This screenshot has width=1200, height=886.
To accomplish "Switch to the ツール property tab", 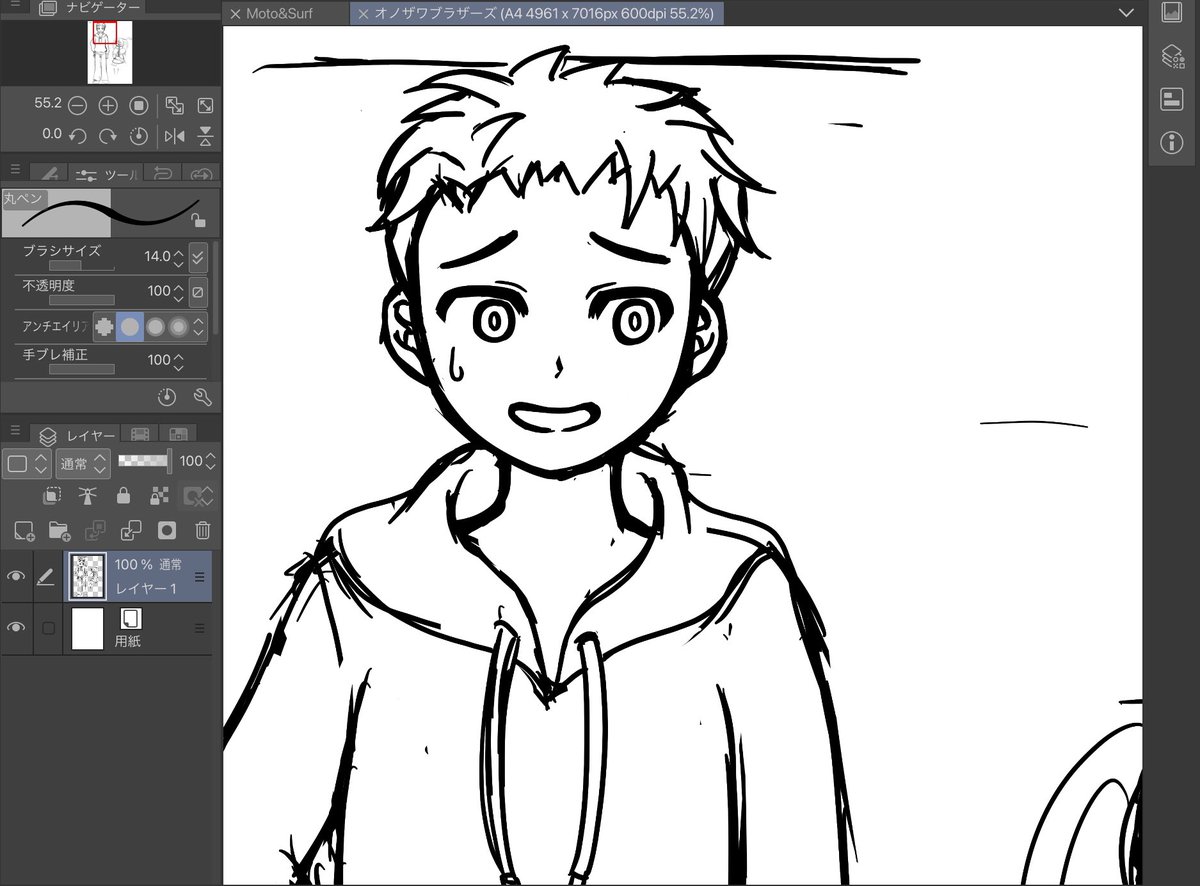I will 108,173.
